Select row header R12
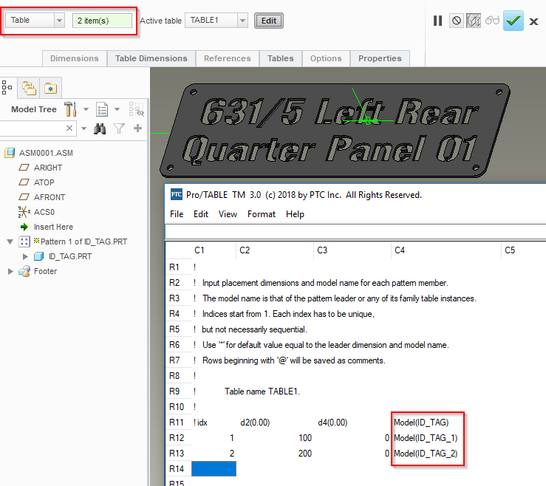 [179, 438]
